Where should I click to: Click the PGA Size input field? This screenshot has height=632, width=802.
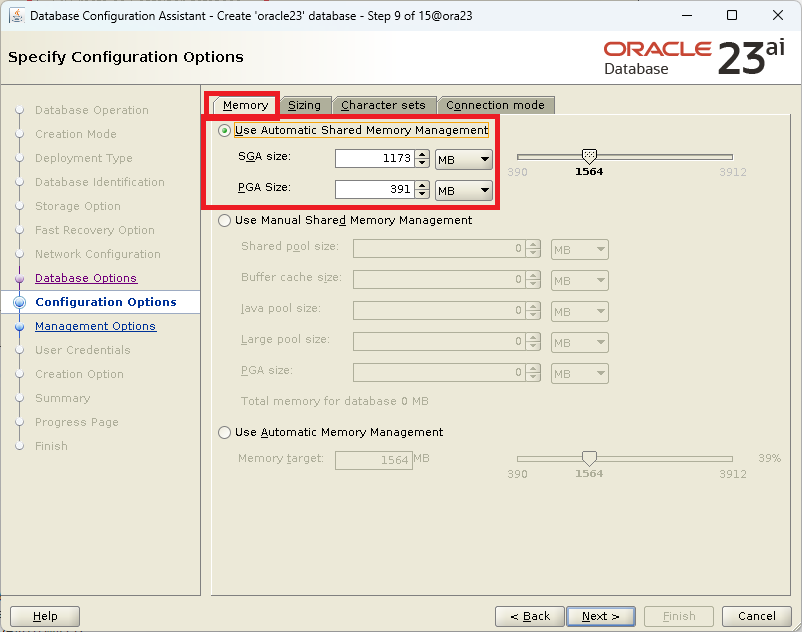pyautogui.click(x=375, y=189)
